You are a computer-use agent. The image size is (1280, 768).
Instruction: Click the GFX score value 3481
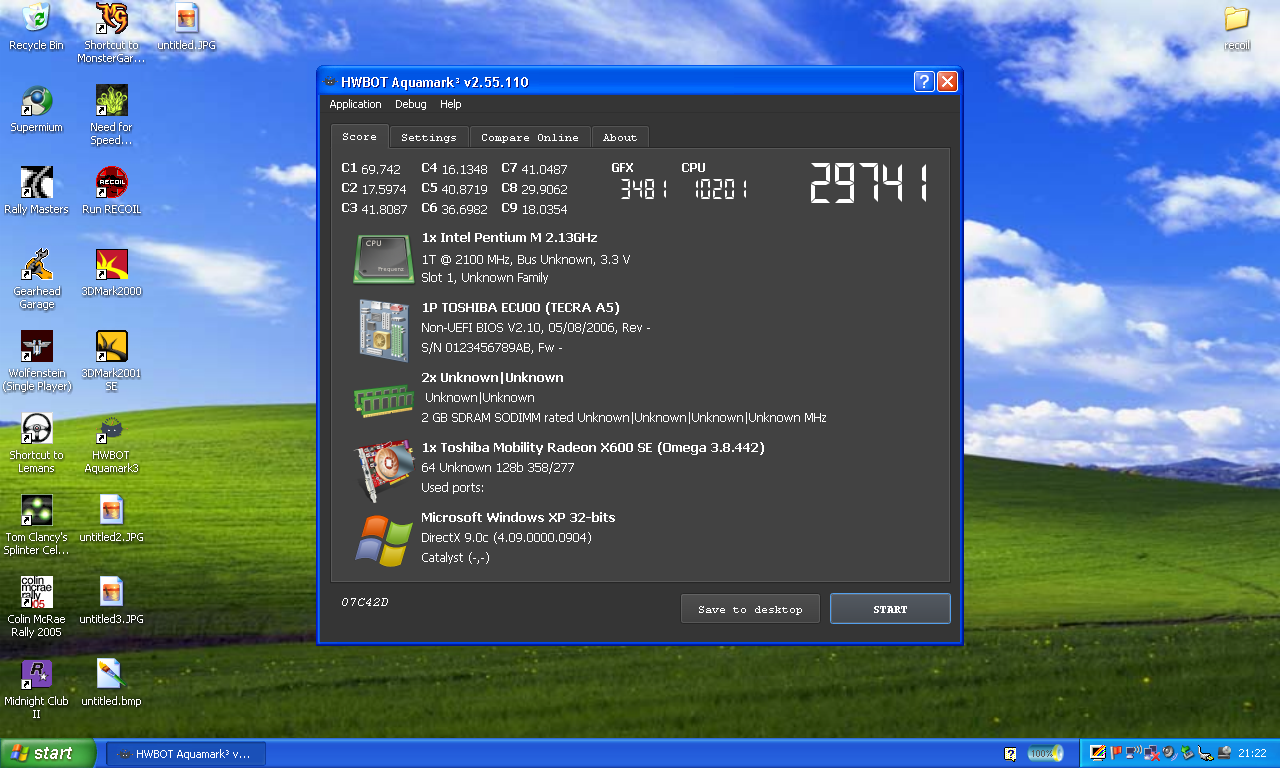click(x=643, y=189)
